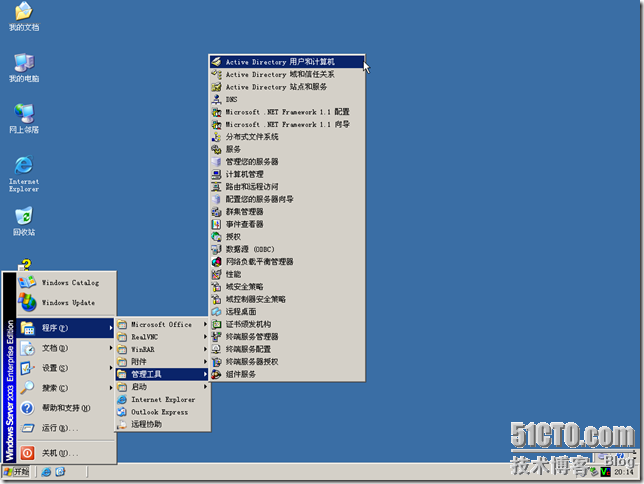Select 程序(P) in Start menu
This screenshot has width=644, height=484.
click(x=65, y=328)
